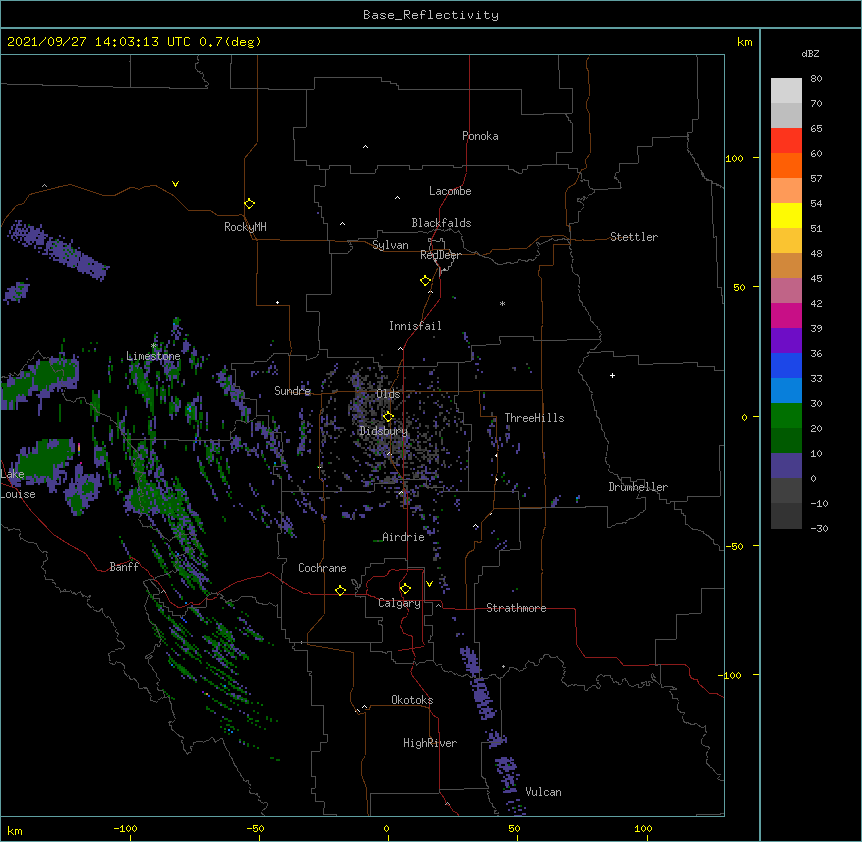Screen dimensions: 862x842
Task: Click the ThreeHills label
Action: 534,418
